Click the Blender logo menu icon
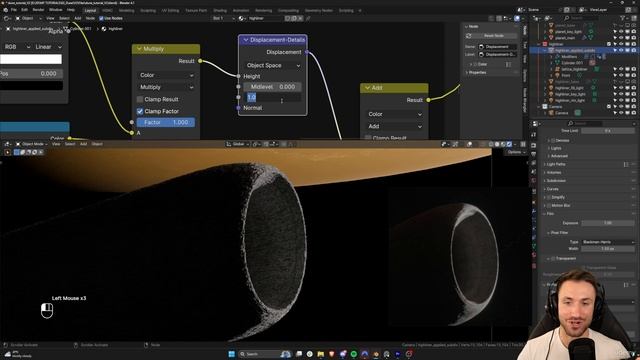Image resolution: width=640 pixels, height=360 pixels. [x=5, y=10]
